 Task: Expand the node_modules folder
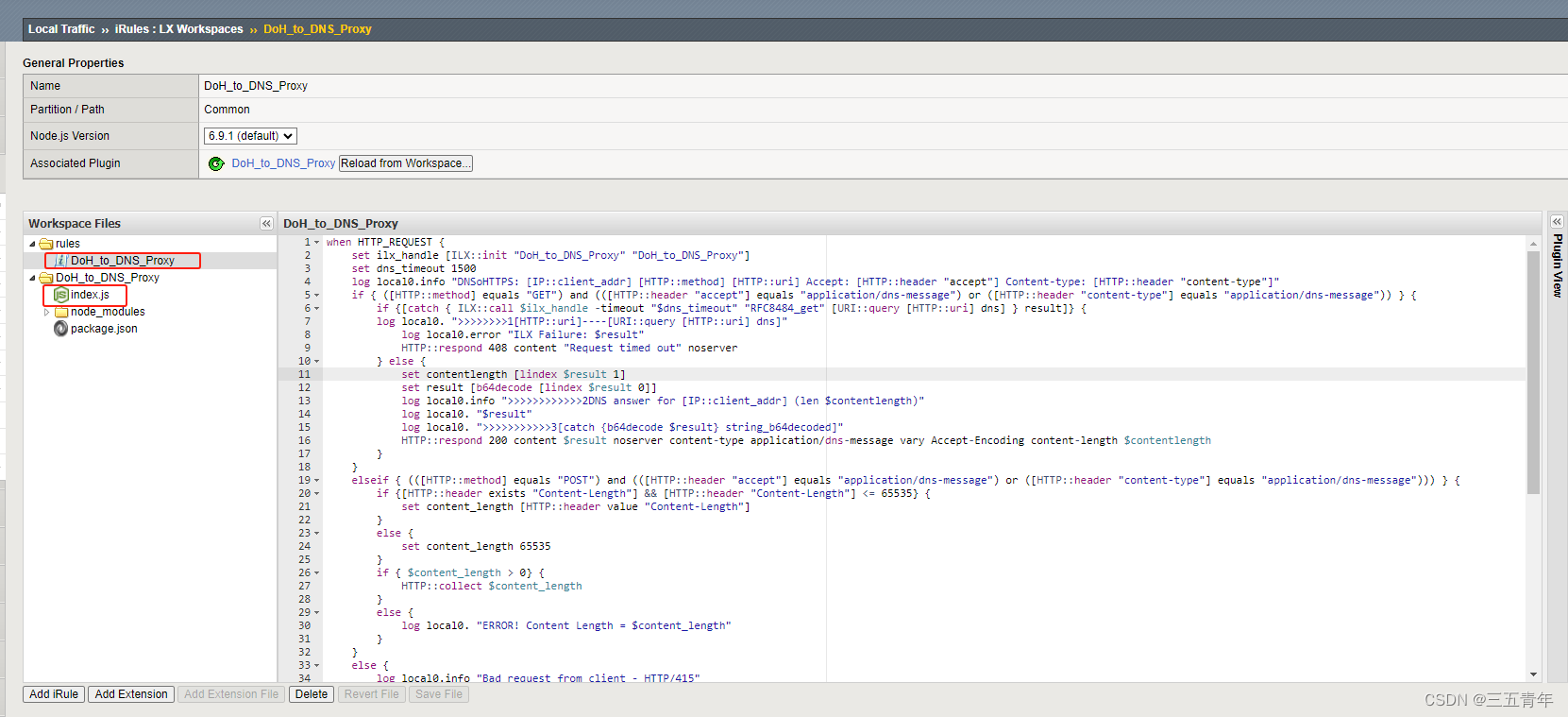coord(46,312)
